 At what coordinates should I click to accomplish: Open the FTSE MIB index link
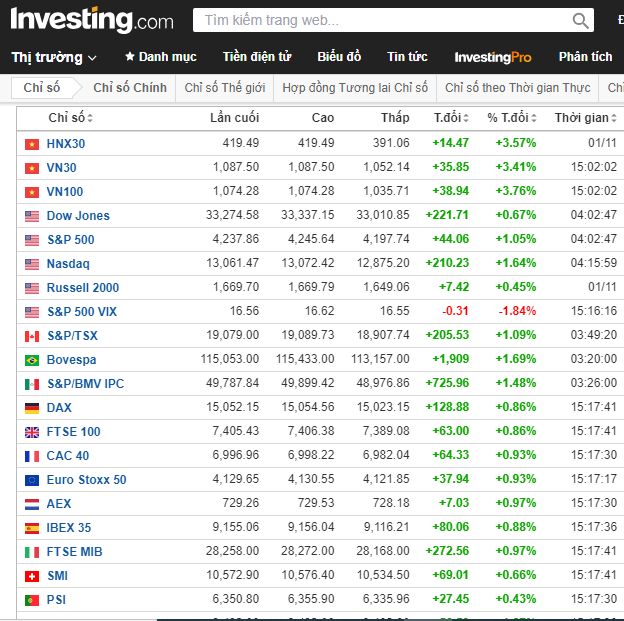pyautogui.click(x=74, y=552)
